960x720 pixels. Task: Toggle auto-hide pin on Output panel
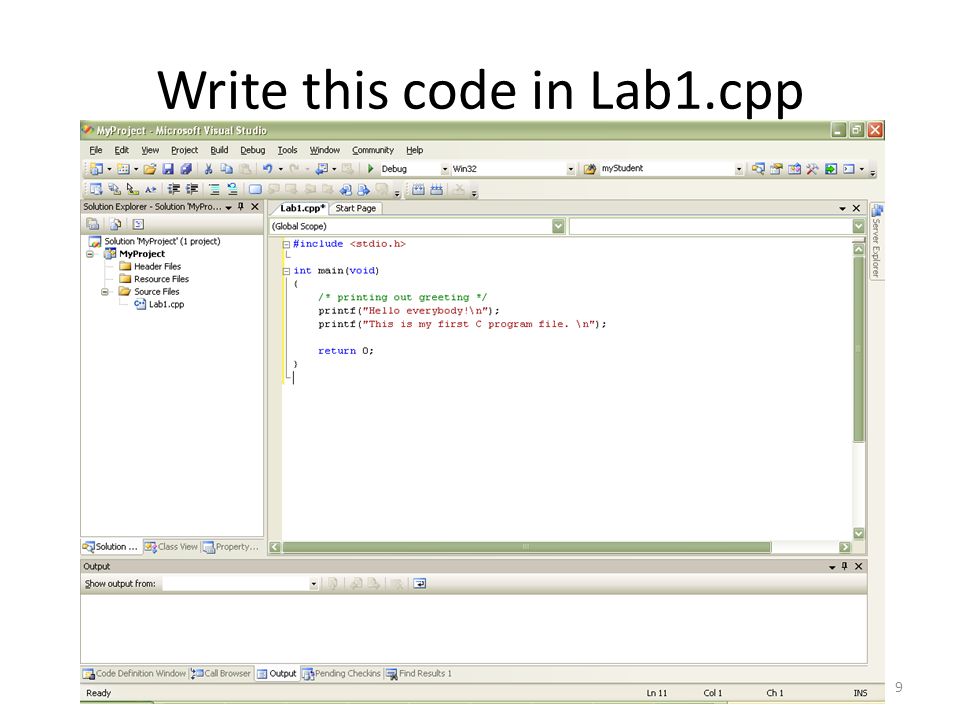tap(844, 566)
